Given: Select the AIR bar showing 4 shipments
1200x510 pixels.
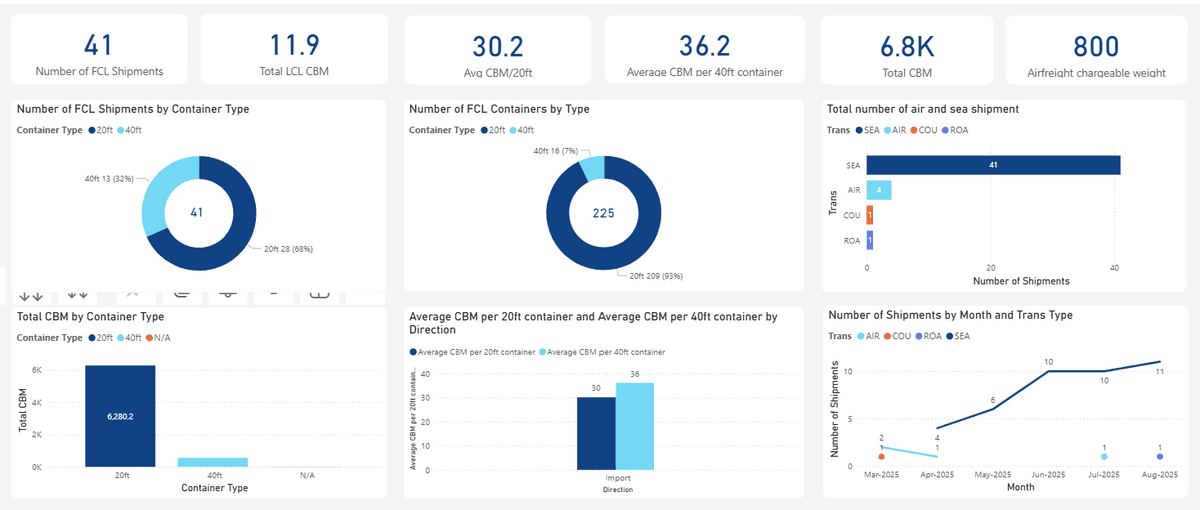Looking at the screenshot, I should pyautogui.click(x=879, y=190).
